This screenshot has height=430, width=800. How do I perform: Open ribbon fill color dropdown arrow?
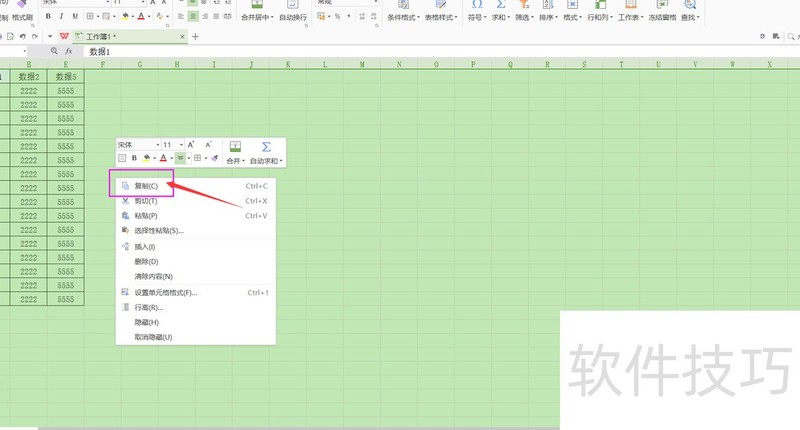click(x=132, y=17)
